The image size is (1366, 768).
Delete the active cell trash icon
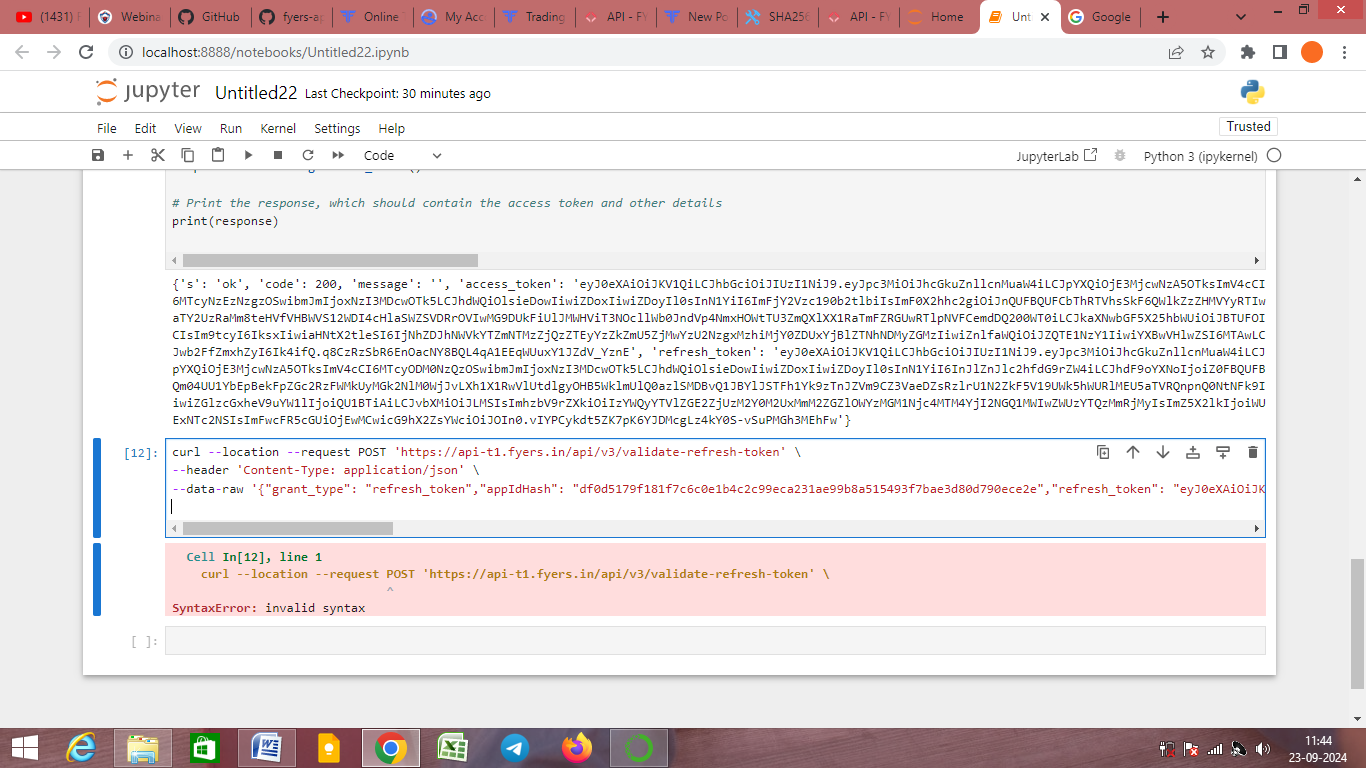pyautogui.click(x=1253, y=452)
